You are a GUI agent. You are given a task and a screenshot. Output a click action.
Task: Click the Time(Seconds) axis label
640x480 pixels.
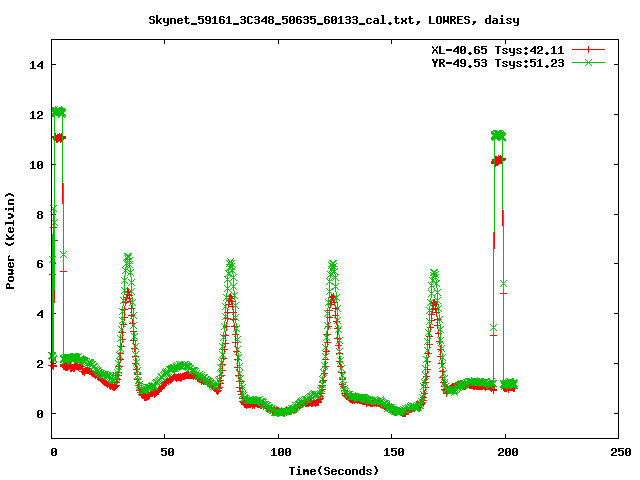(333, 471)
